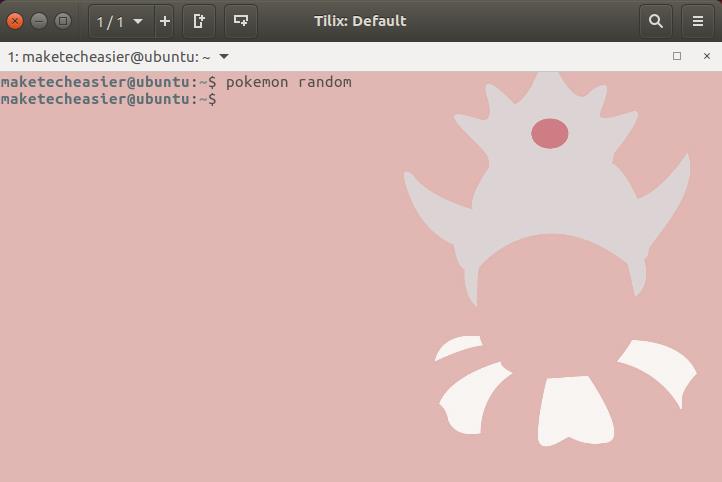The height and width of the screenshot is (482, 722).
Task: Minimize the Tilix window
Action: click(39, 21)
